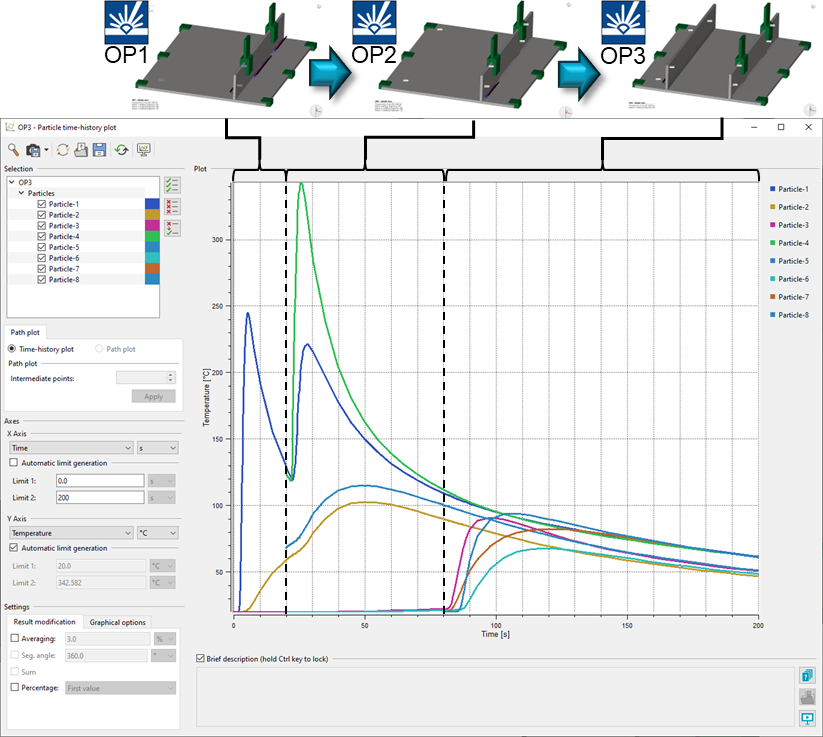Uncheck Particle-3 in the selection tree
The image size is (823, 737).
click(x=42, y=226)
